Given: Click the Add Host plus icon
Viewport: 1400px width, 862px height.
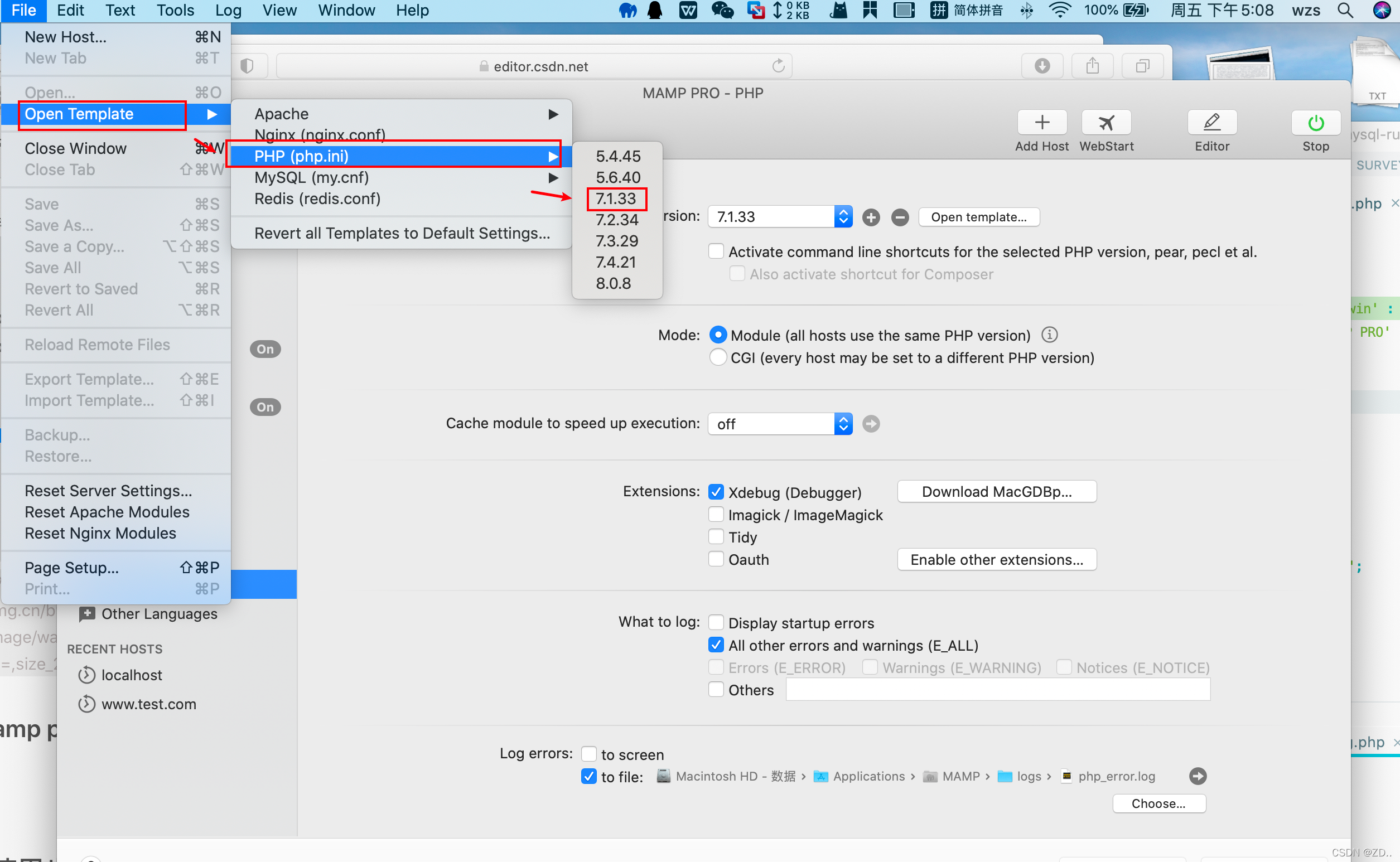Looking at the screenshot, I should pos(1041,123).
